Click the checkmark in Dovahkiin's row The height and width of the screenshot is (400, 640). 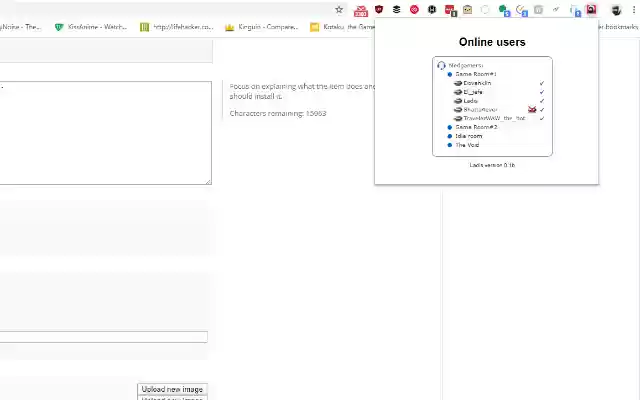[542, 83]
